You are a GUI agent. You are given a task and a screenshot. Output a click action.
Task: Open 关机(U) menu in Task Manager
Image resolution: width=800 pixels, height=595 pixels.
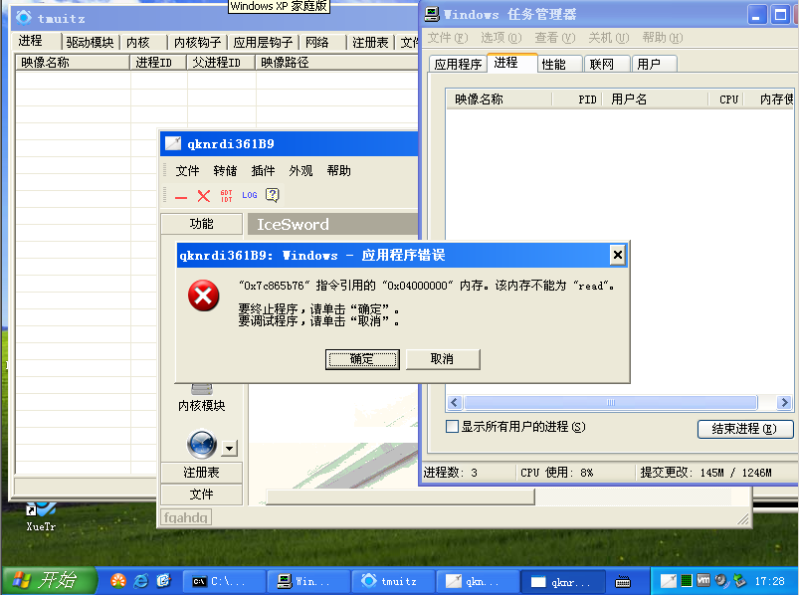pyautogui.click(x=609, y=38)
